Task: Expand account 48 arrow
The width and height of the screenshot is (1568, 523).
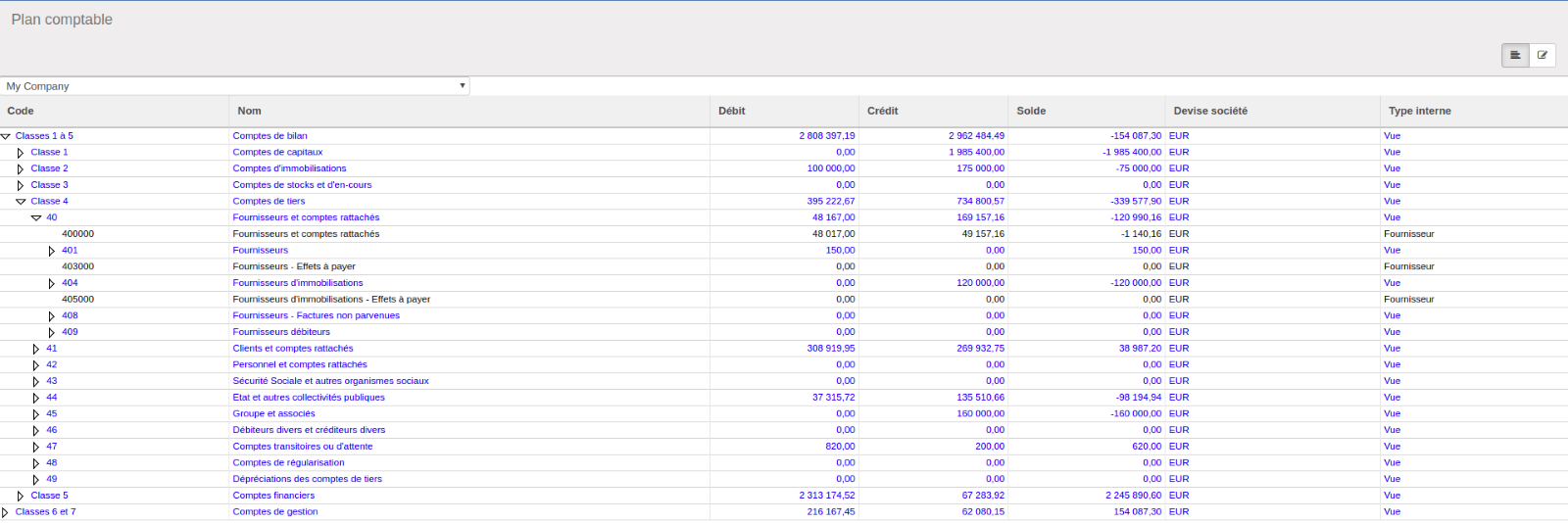Action: click(36, 462)
